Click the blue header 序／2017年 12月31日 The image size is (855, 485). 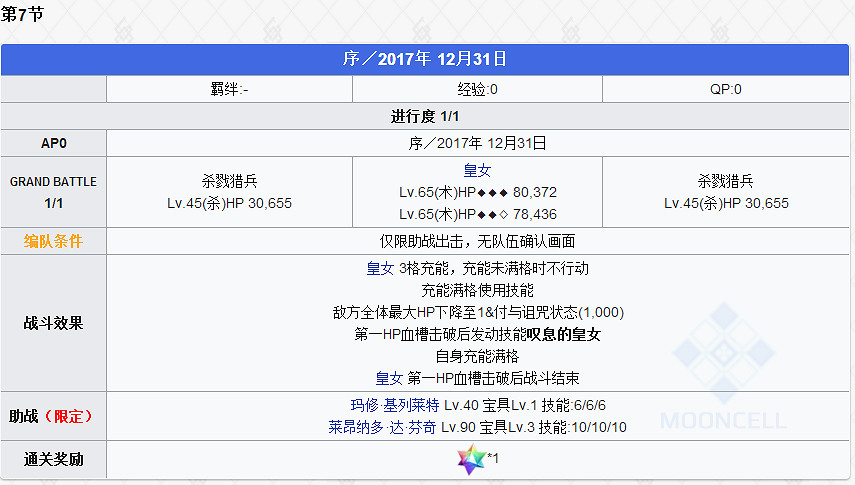(x=425, y=59)
